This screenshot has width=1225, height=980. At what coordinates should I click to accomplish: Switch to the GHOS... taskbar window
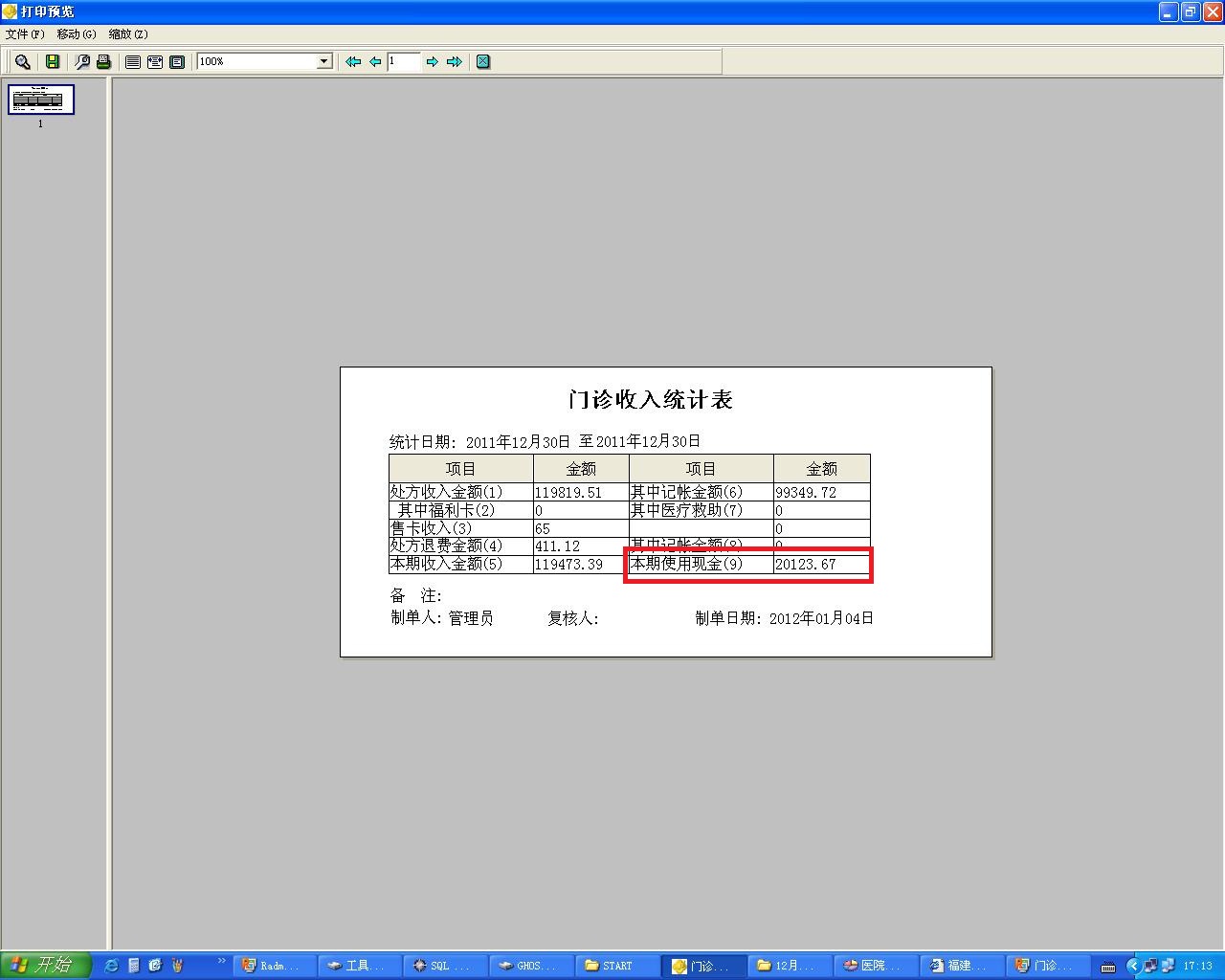point(532,966)
